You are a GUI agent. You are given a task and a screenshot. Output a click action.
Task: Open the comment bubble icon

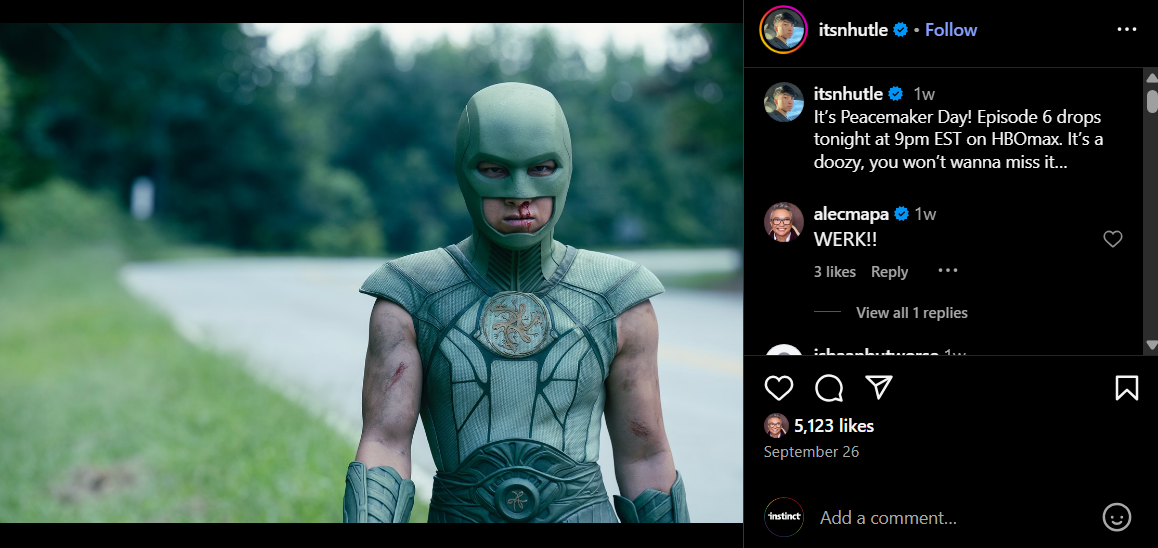pos(829,388)
